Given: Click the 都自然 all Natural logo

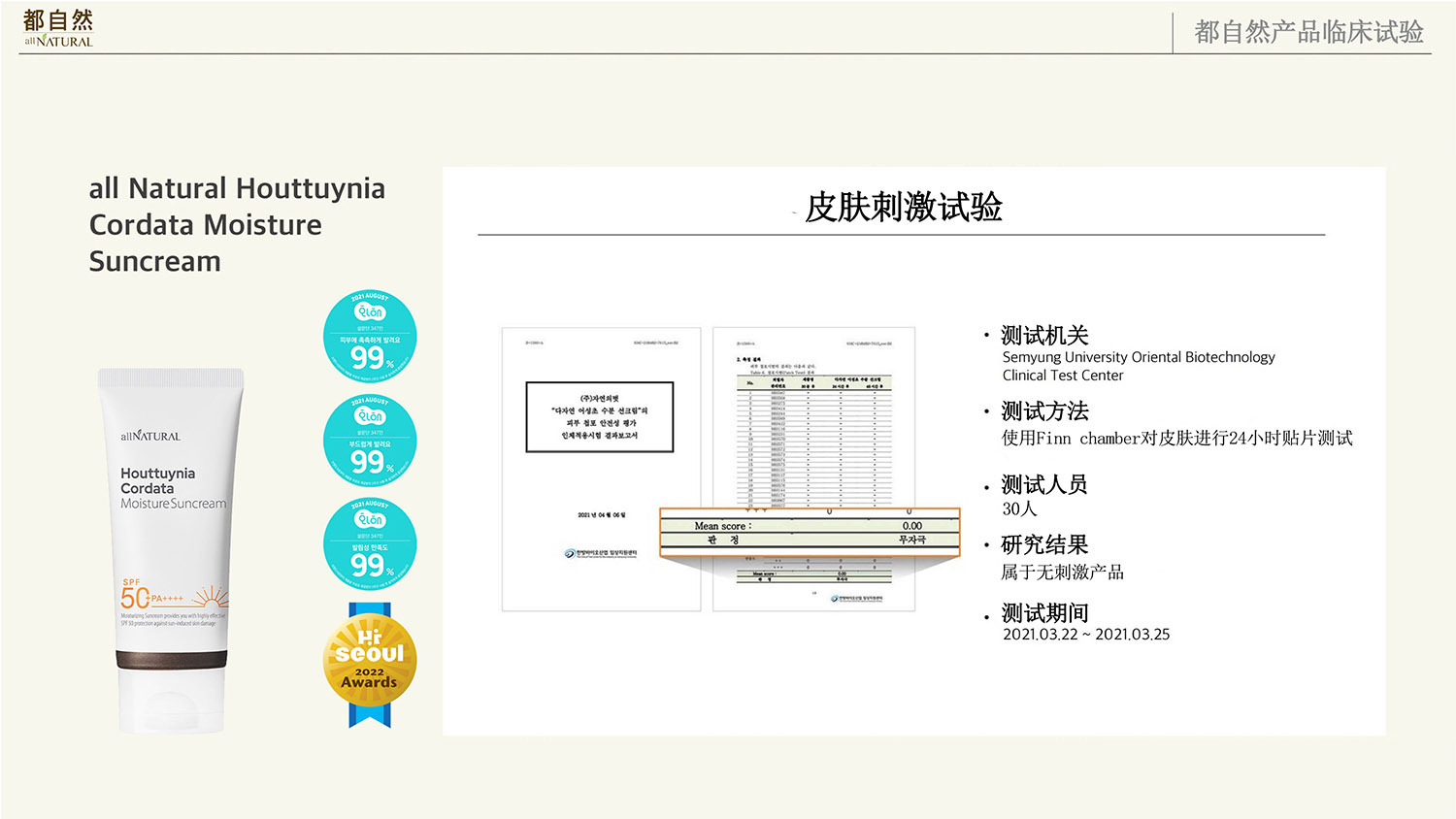Looking at the screenshot, I should 58,28.
